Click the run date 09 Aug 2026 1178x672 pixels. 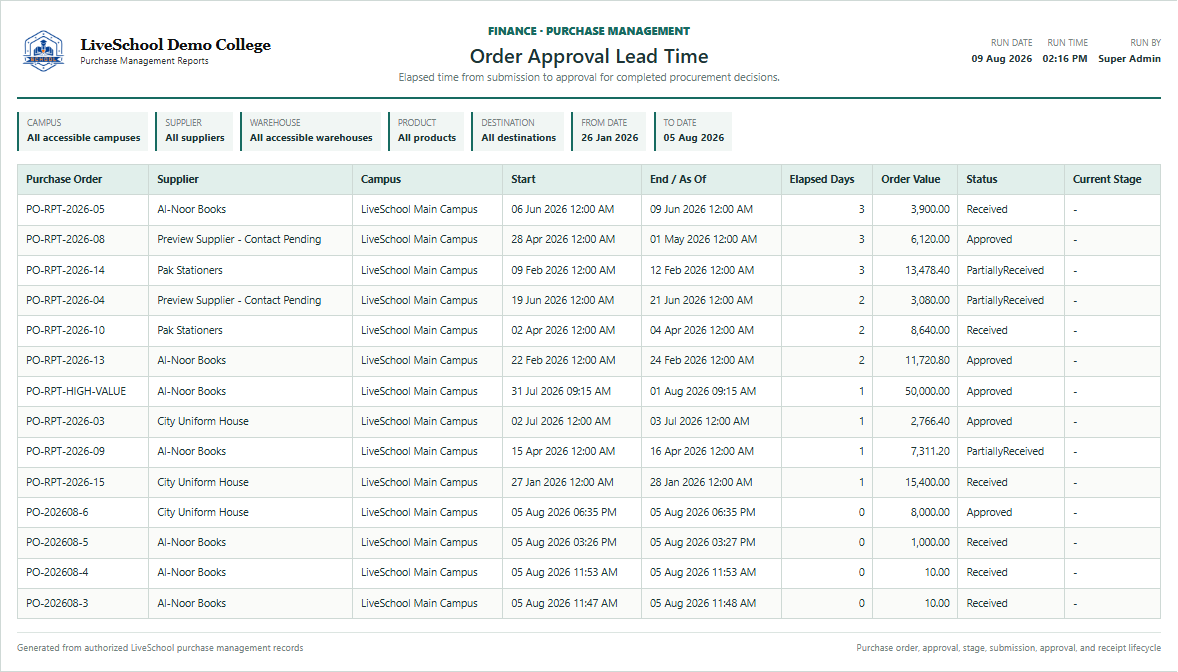[1001, 59]
